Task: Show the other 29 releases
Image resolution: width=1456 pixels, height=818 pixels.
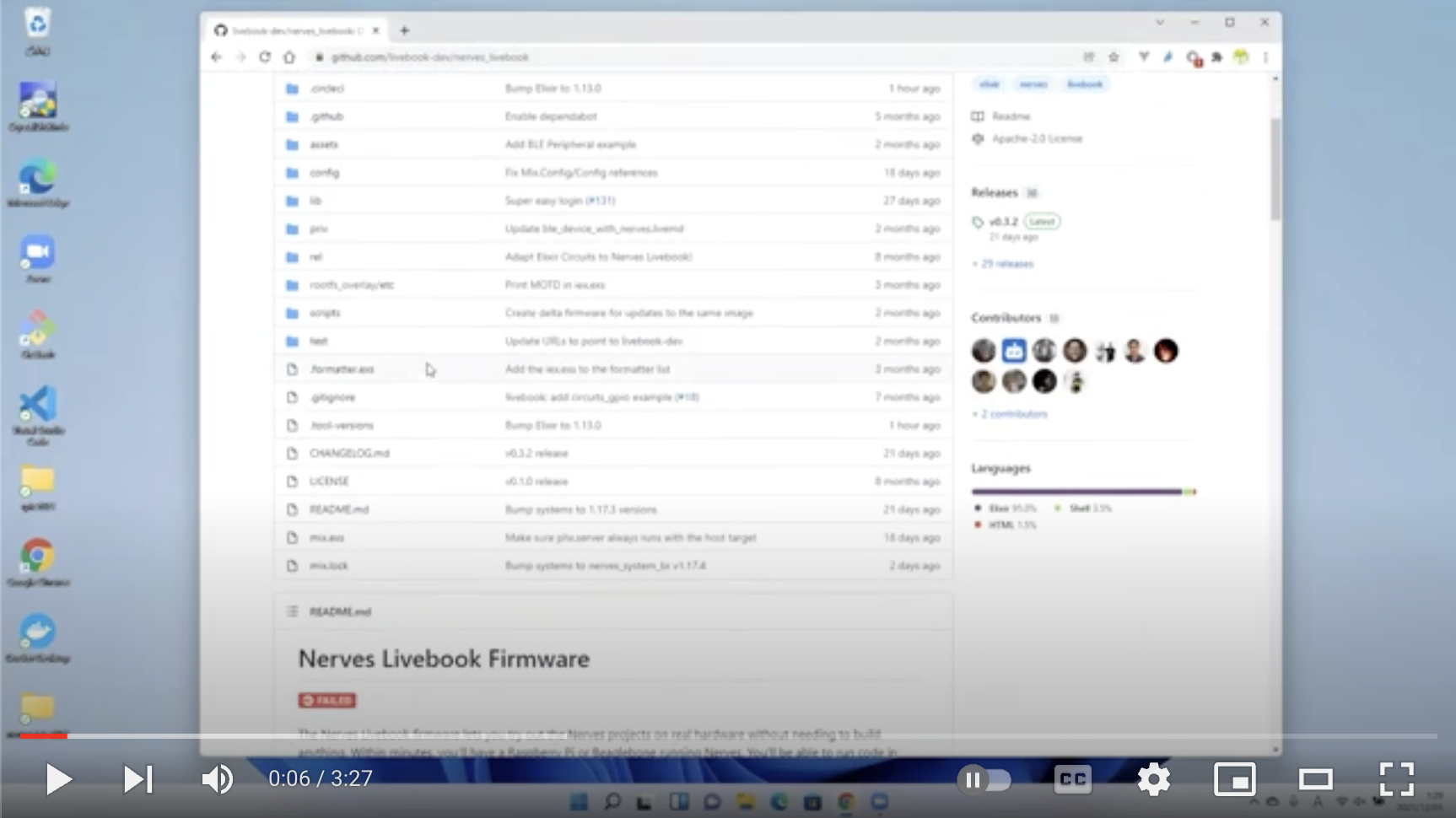Action: click(x=1004, y=264)
